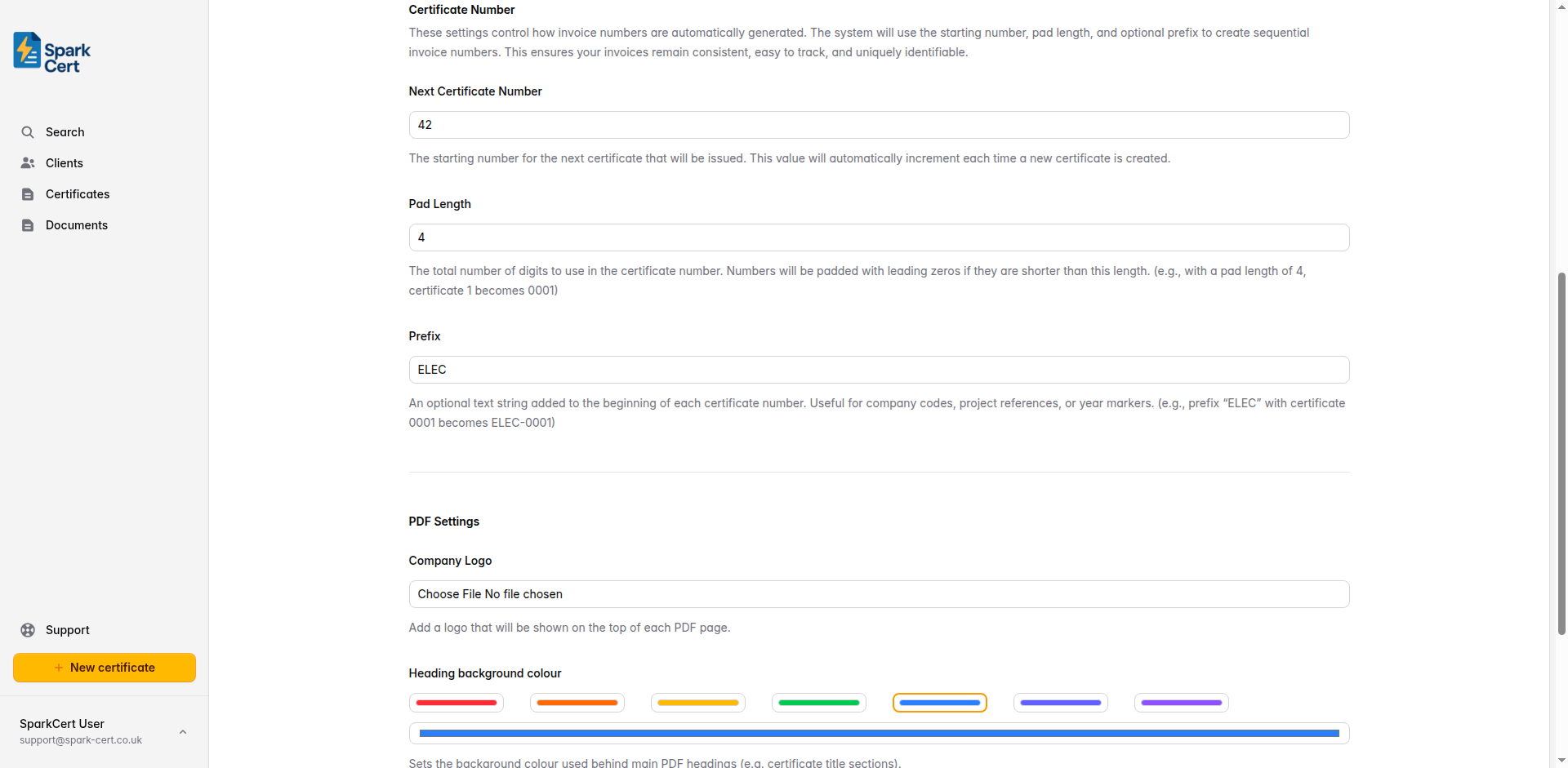Select the green heading colour swatch
The height and width of the screenshot is (768, 1568).
(x=819, y=703)
